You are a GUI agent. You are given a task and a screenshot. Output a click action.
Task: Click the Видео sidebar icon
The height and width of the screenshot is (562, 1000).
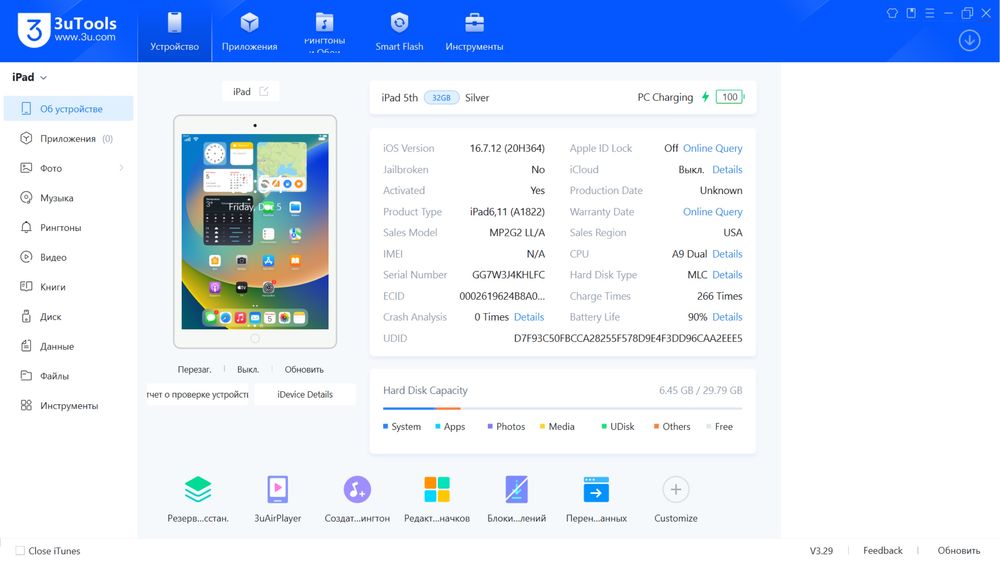click(26, 257)
